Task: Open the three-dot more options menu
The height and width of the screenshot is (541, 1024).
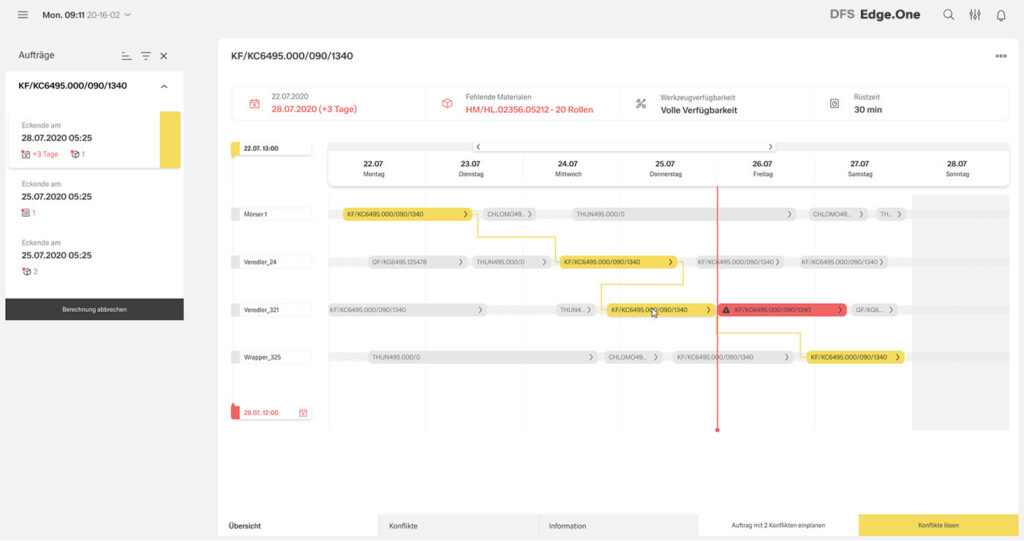Action: tap(1001, 56)
